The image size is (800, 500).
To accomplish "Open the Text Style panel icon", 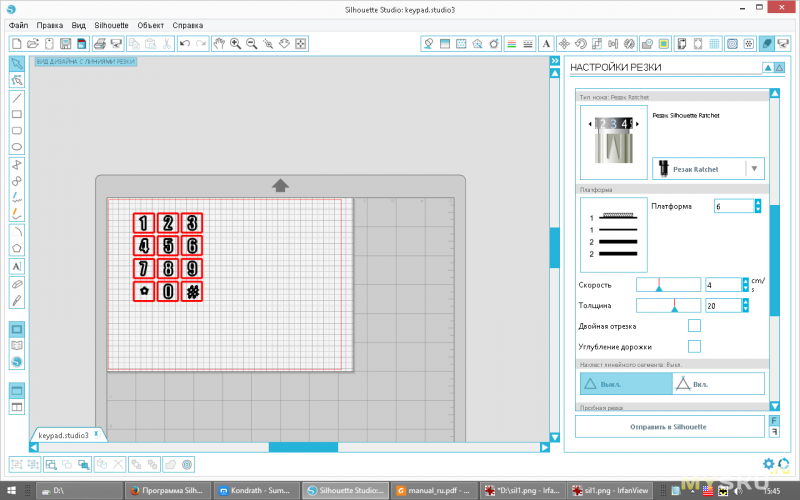I will tap(546, 44).
